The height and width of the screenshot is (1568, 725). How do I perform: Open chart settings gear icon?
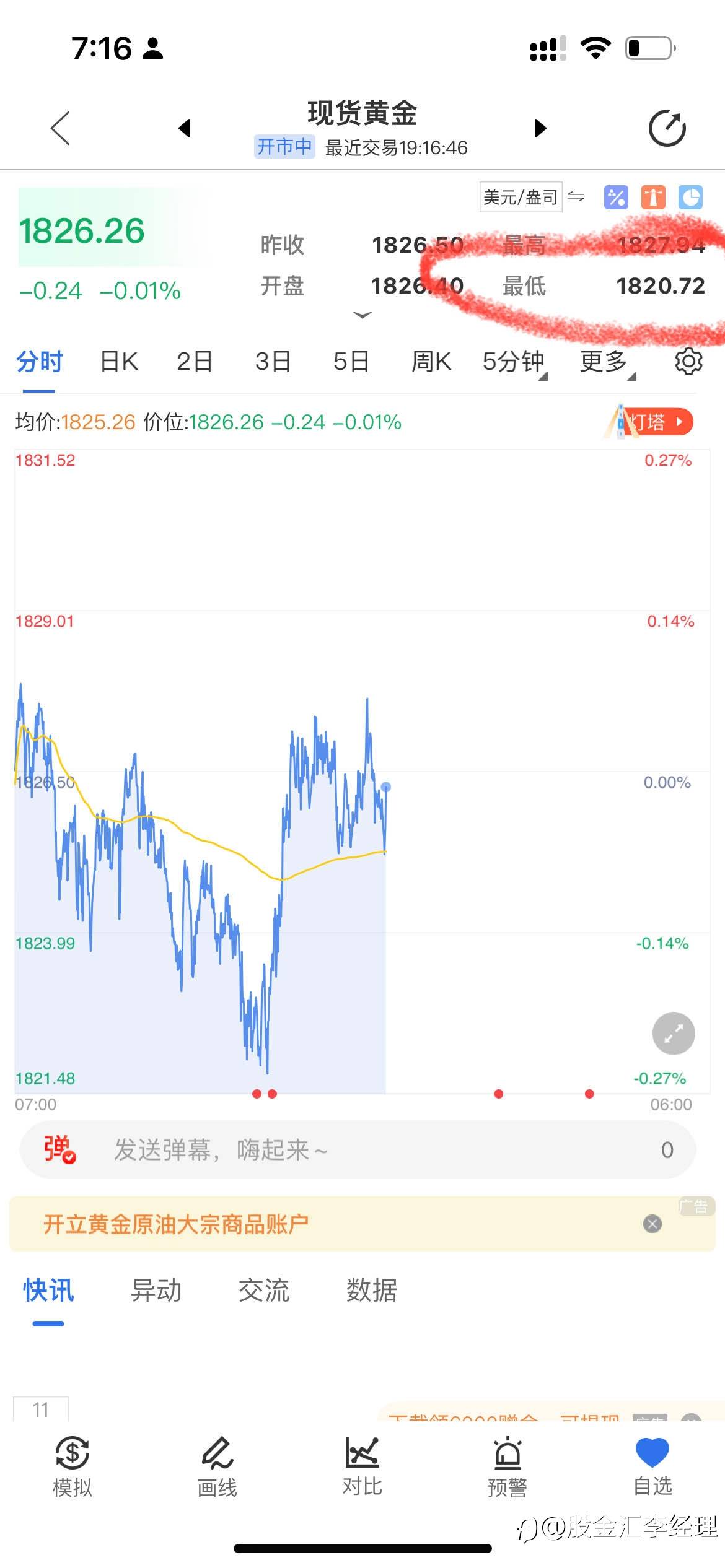[688, 361]
